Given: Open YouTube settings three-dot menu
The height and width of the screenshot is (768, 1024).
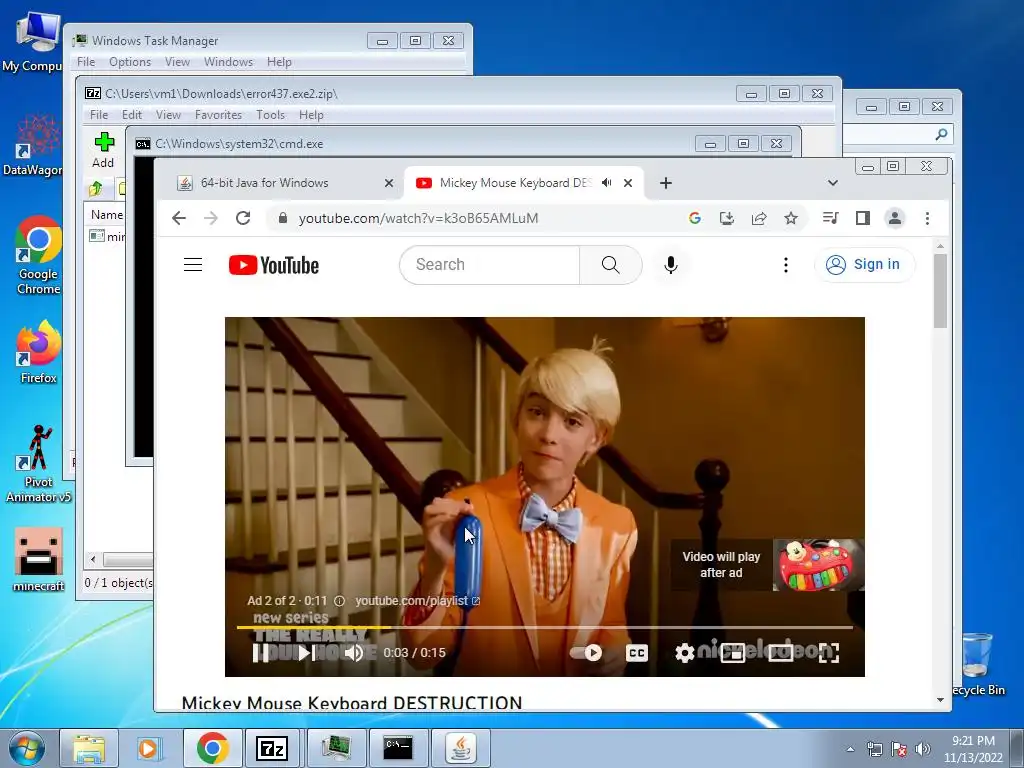Looking at the screenshot, I should pyautogui.click(x=786, y=264).
